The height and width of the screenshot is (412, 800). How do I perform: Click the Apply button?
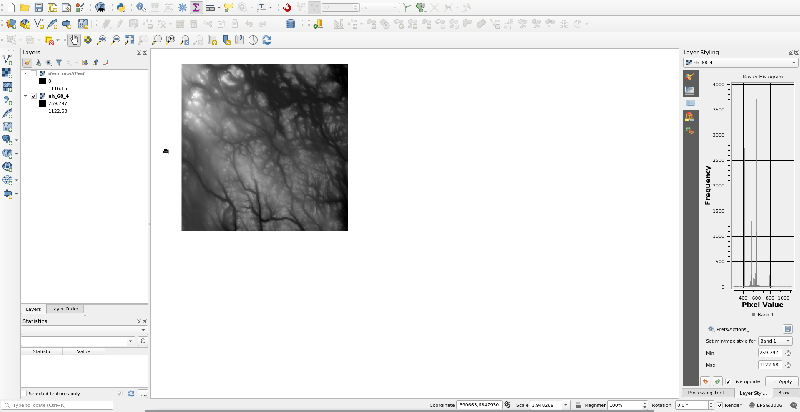point(782,381)
